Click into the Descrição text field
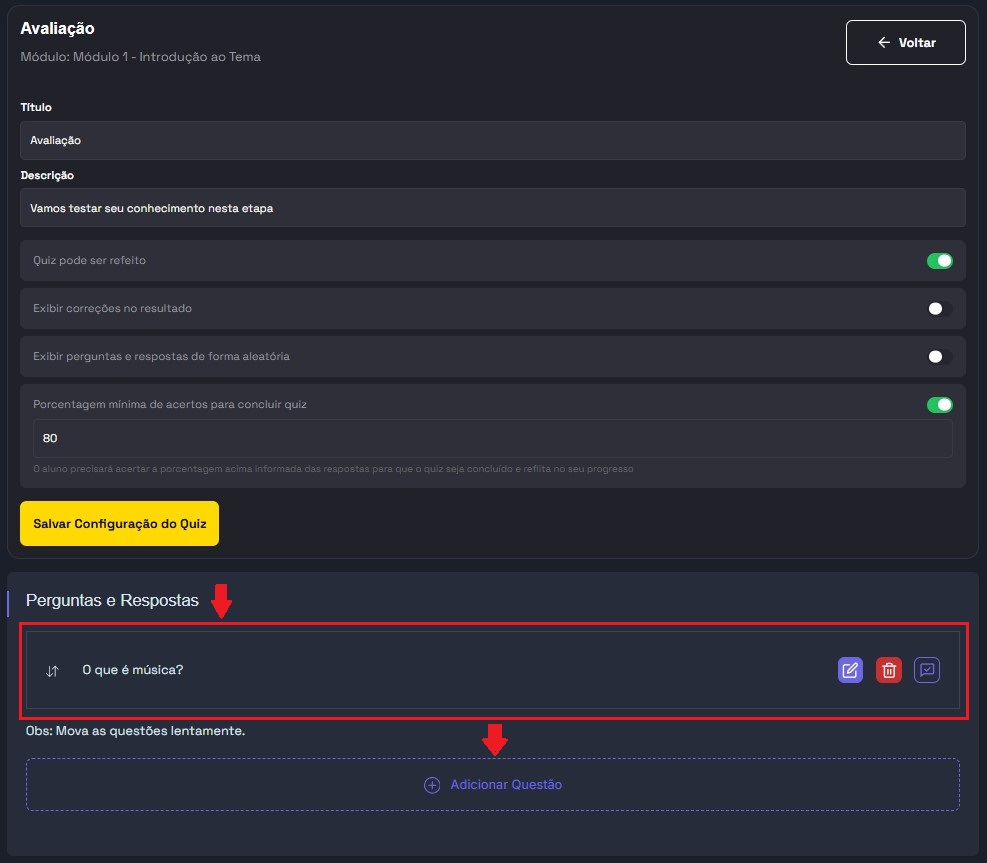The height and width of the screenshot is (863, 987). tap(492, 209)
